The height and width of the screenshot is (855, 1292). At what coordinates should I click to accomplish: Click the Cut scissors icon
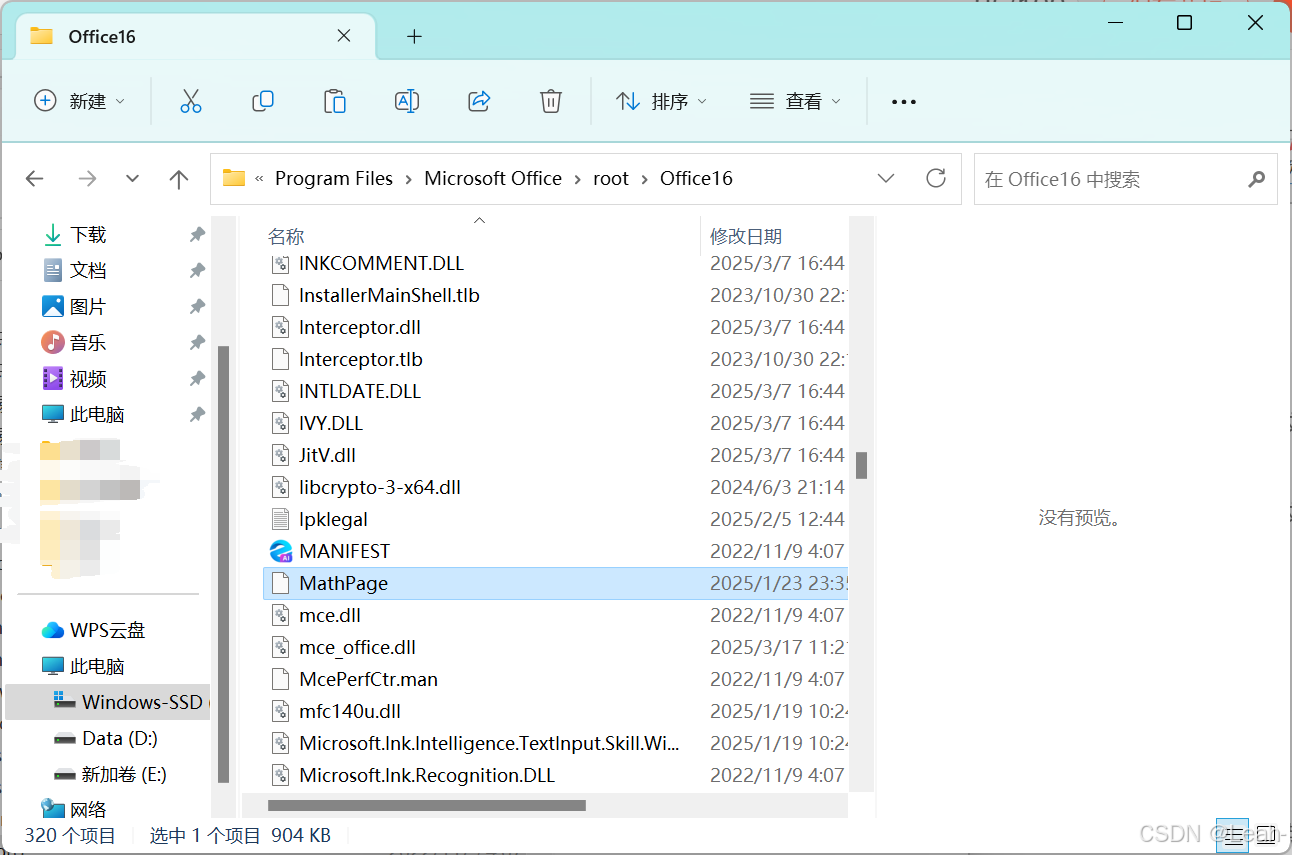click(x=190, y=101)
